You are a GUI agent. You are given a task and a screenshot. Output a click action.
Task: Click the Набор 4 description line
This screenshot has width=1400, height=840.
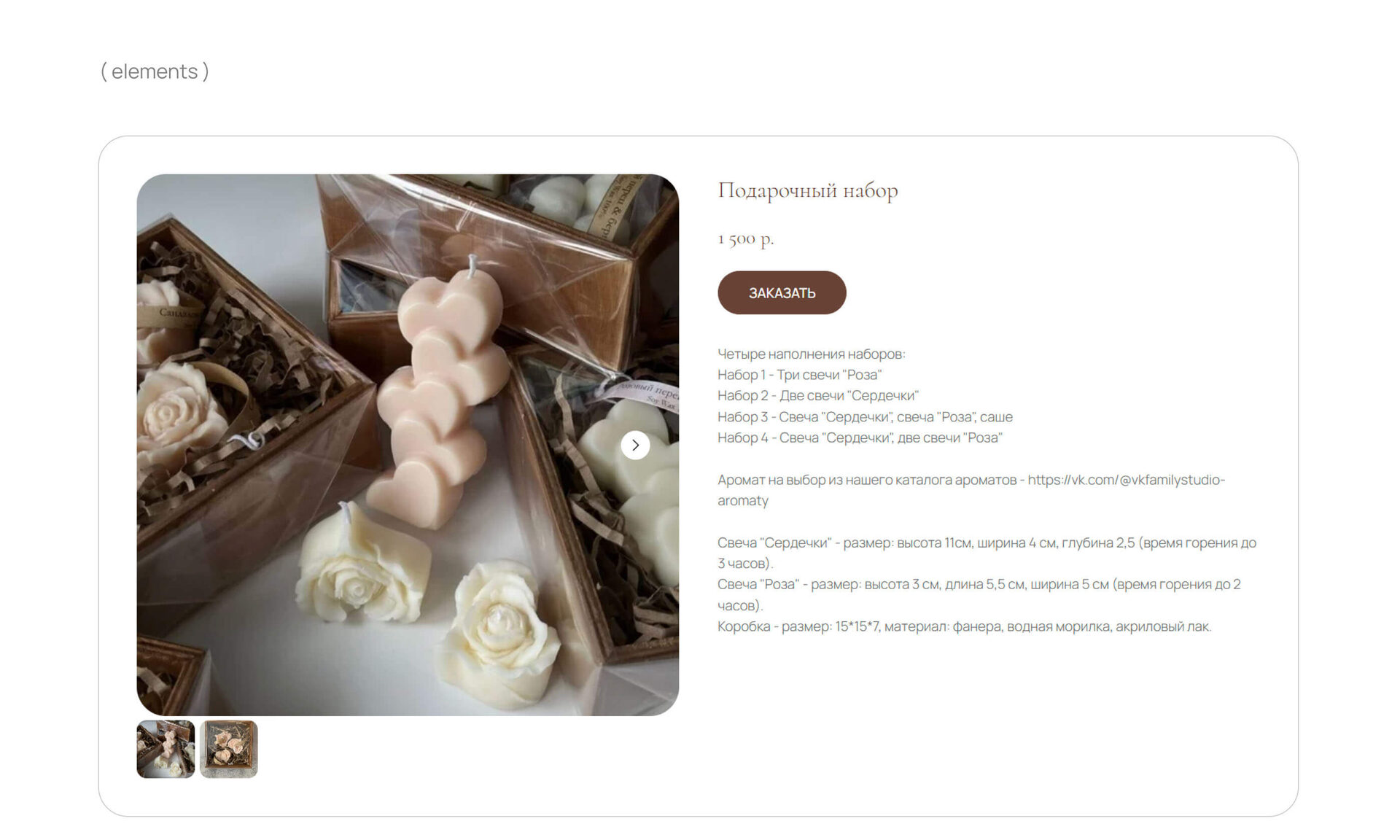coord(860,437)
